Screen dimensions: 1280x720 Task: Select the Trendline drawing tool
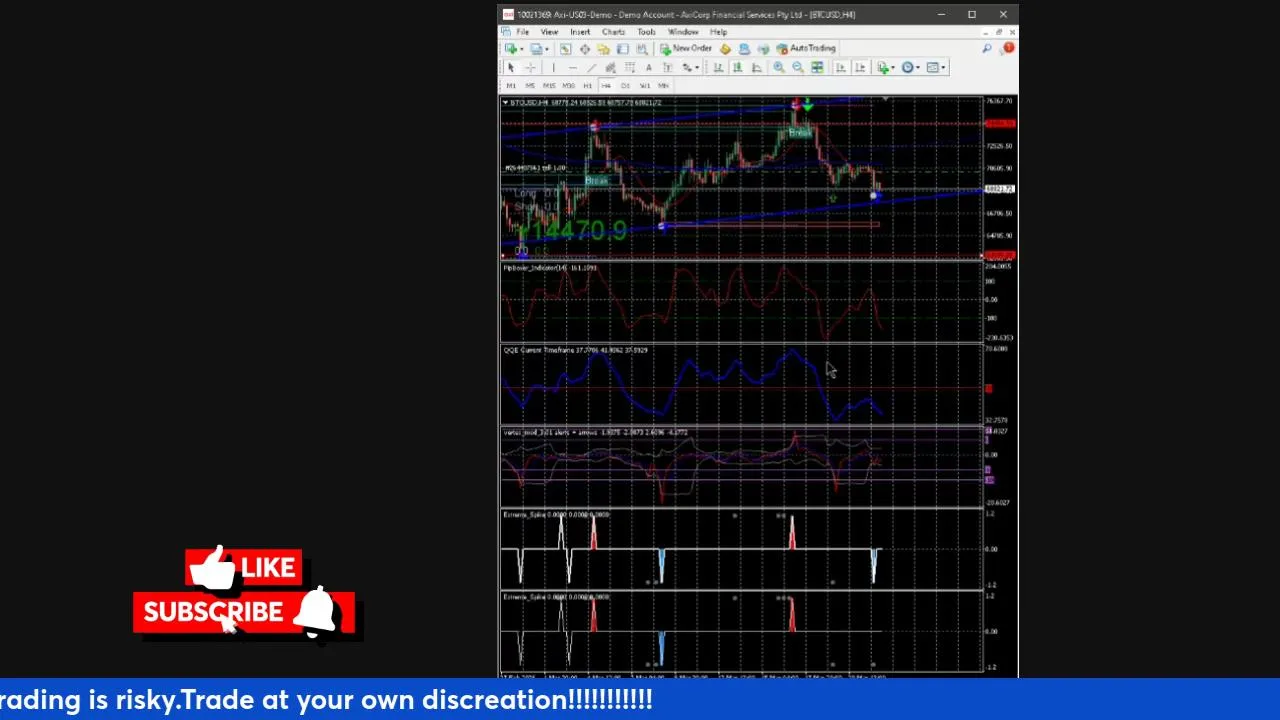tap(591, 67)
